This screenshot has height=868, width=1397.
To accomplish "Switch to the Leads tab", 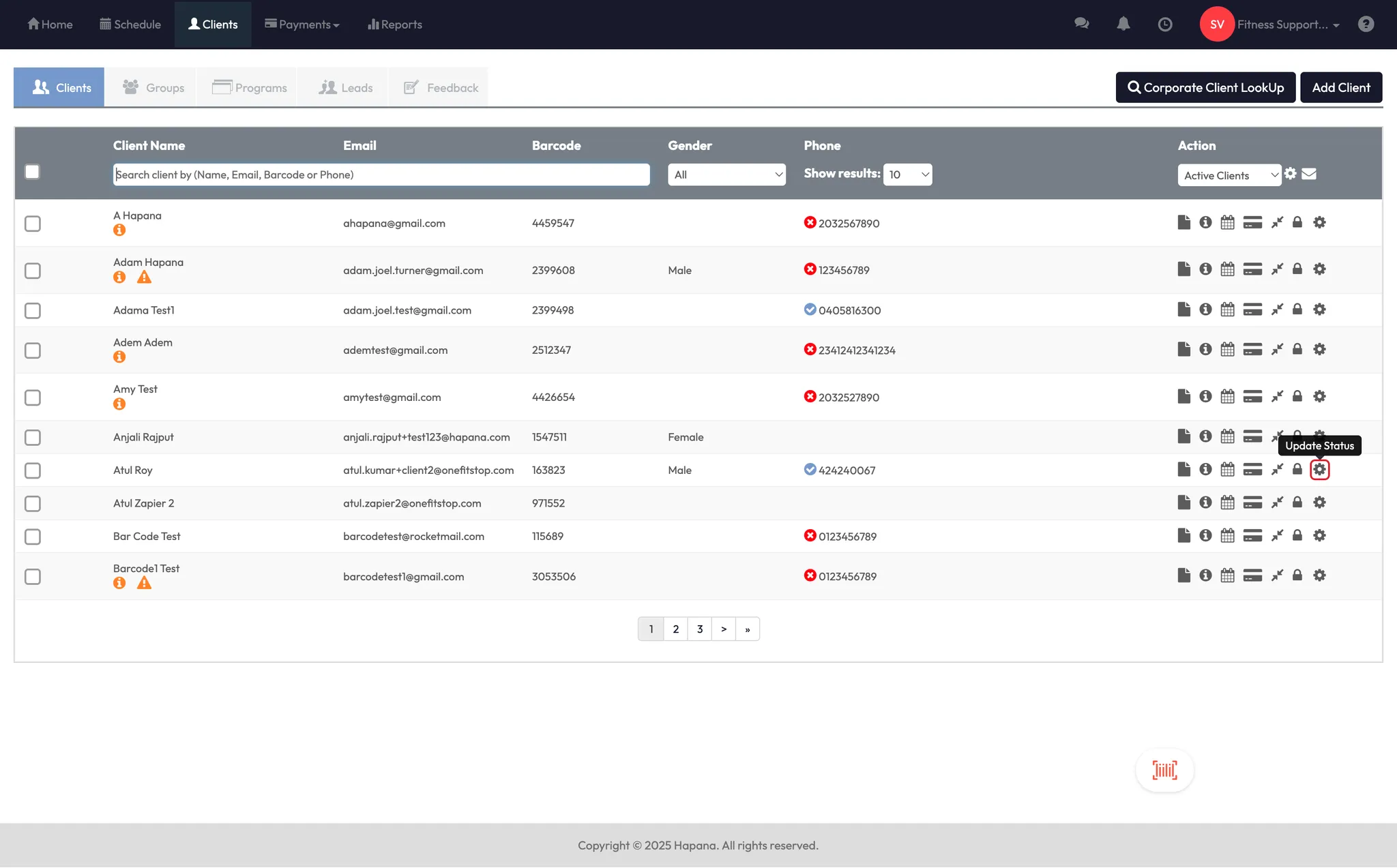I will pyautogui.click(x=346, y=88).
